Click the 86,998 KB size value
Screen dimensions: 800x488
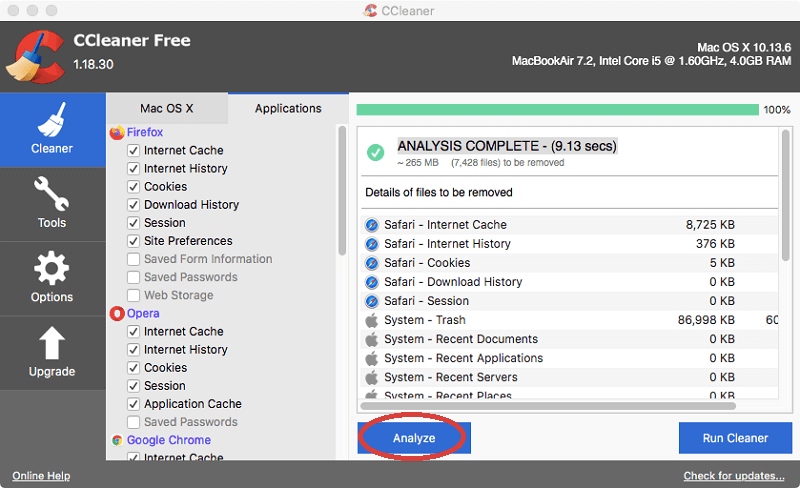click(x=706, y=320)
